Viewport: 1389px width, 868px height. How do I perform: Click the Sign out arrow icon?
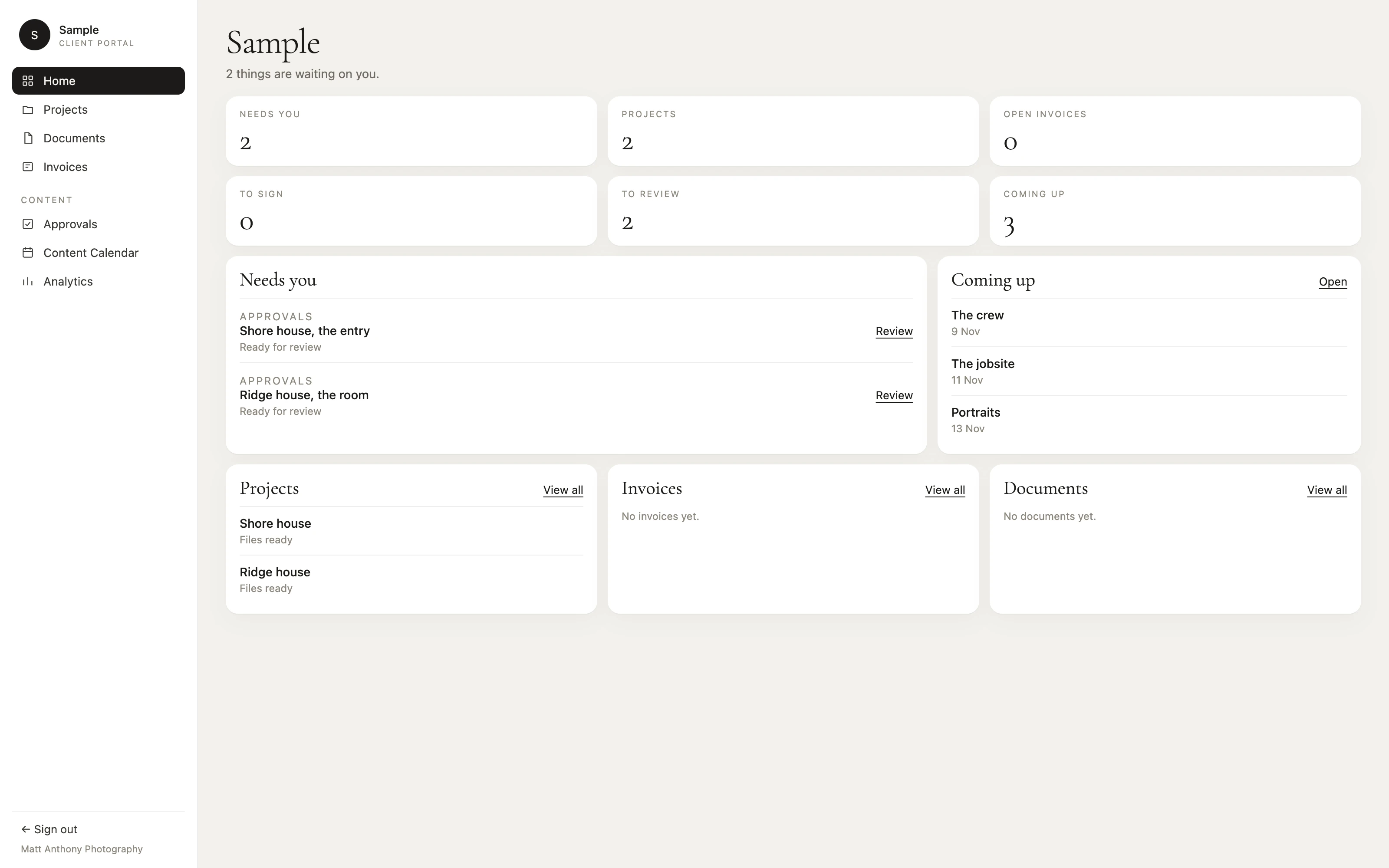coord(26,829)
